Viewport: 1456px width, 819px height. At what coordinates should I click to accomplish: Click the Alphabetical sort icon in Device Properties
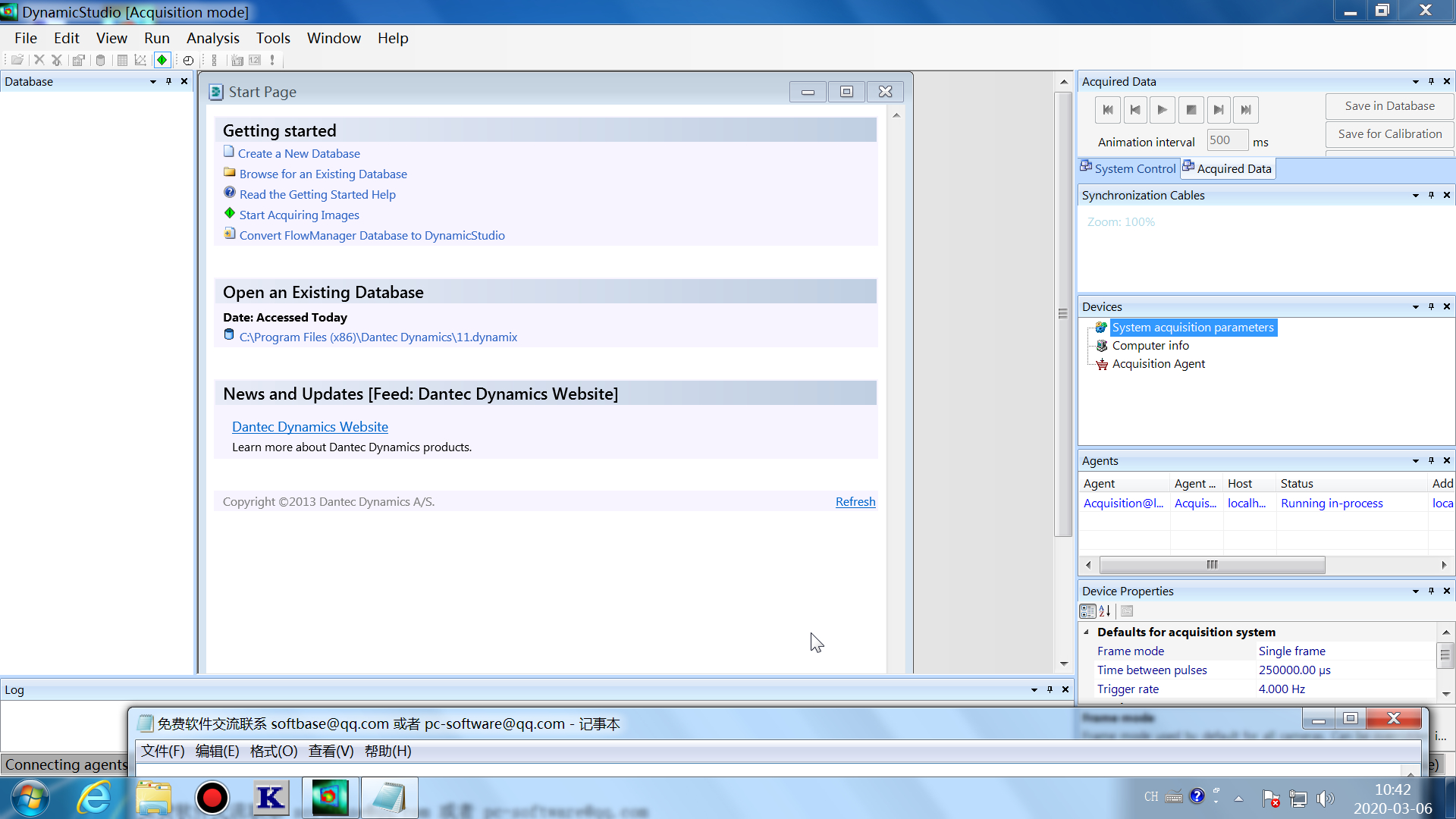[1105, 611]
